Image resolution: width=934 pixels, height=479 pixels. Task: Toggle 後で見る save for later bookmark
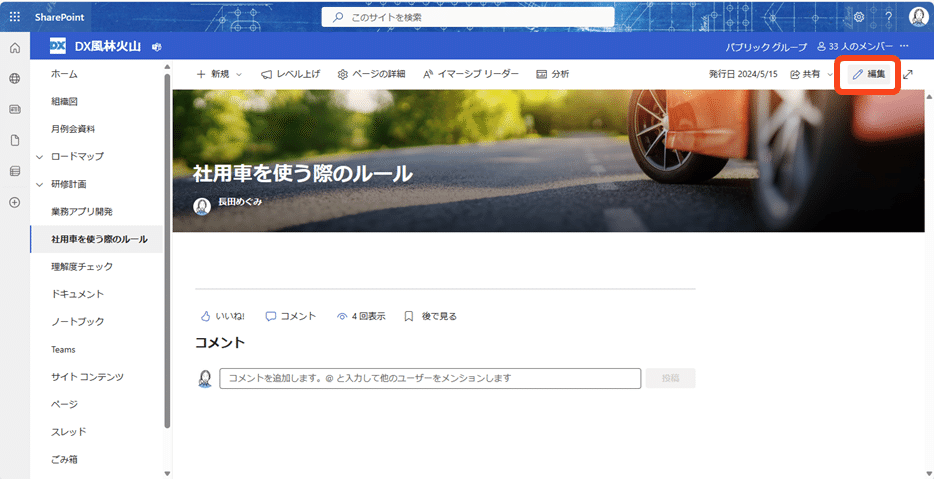tap(430, 316)
